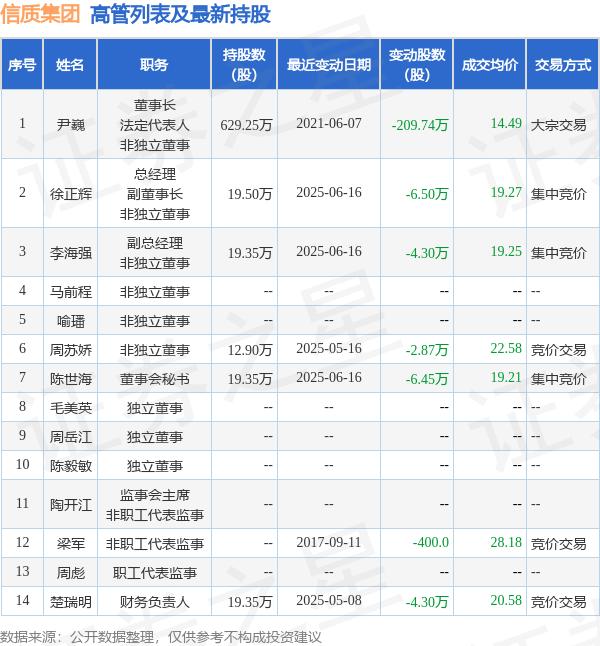Click the date 2021-06-07
Viewport: 600px width, 646px height.
click(328, 123)
